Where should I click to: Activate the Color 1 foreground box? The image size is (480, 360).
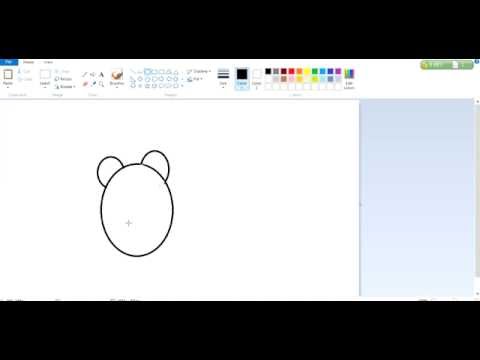pos(242,78)
